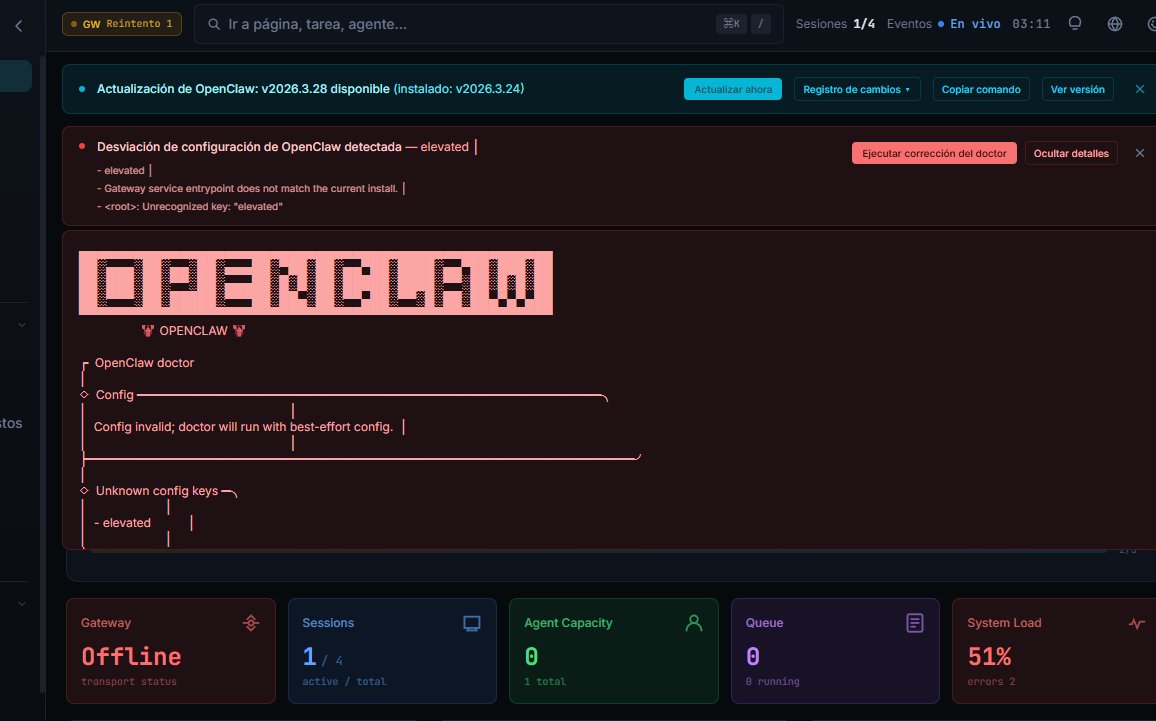
Task: Click Copiar comando button
Action: 981,89
